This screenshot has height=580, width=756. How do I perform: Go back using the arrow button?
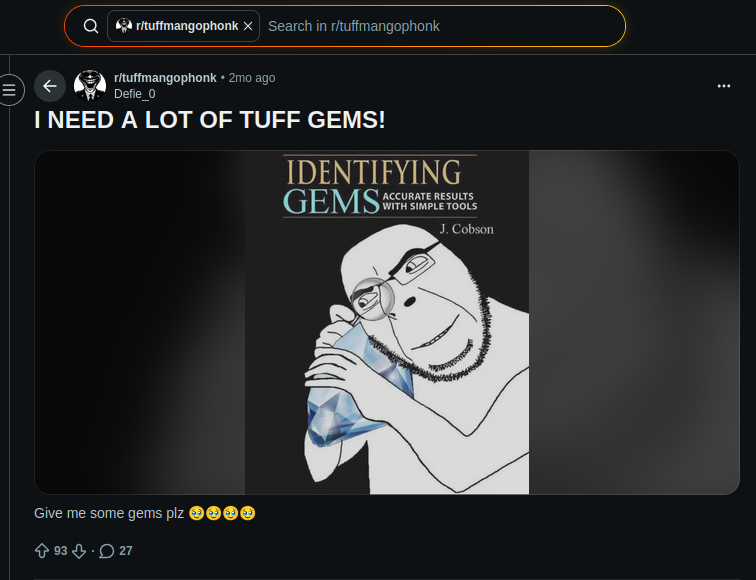[x=50, y=86]
